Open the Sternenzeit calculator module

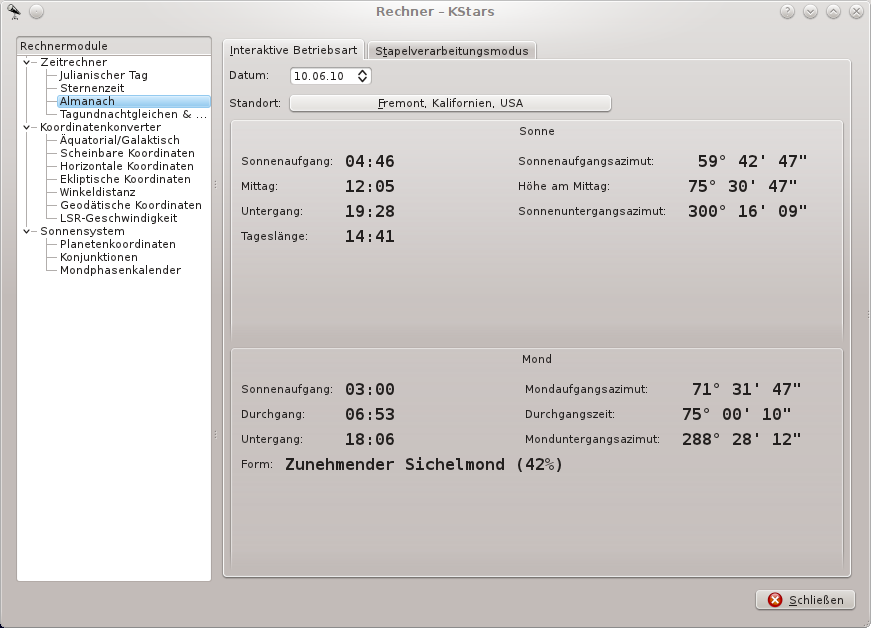92,88
